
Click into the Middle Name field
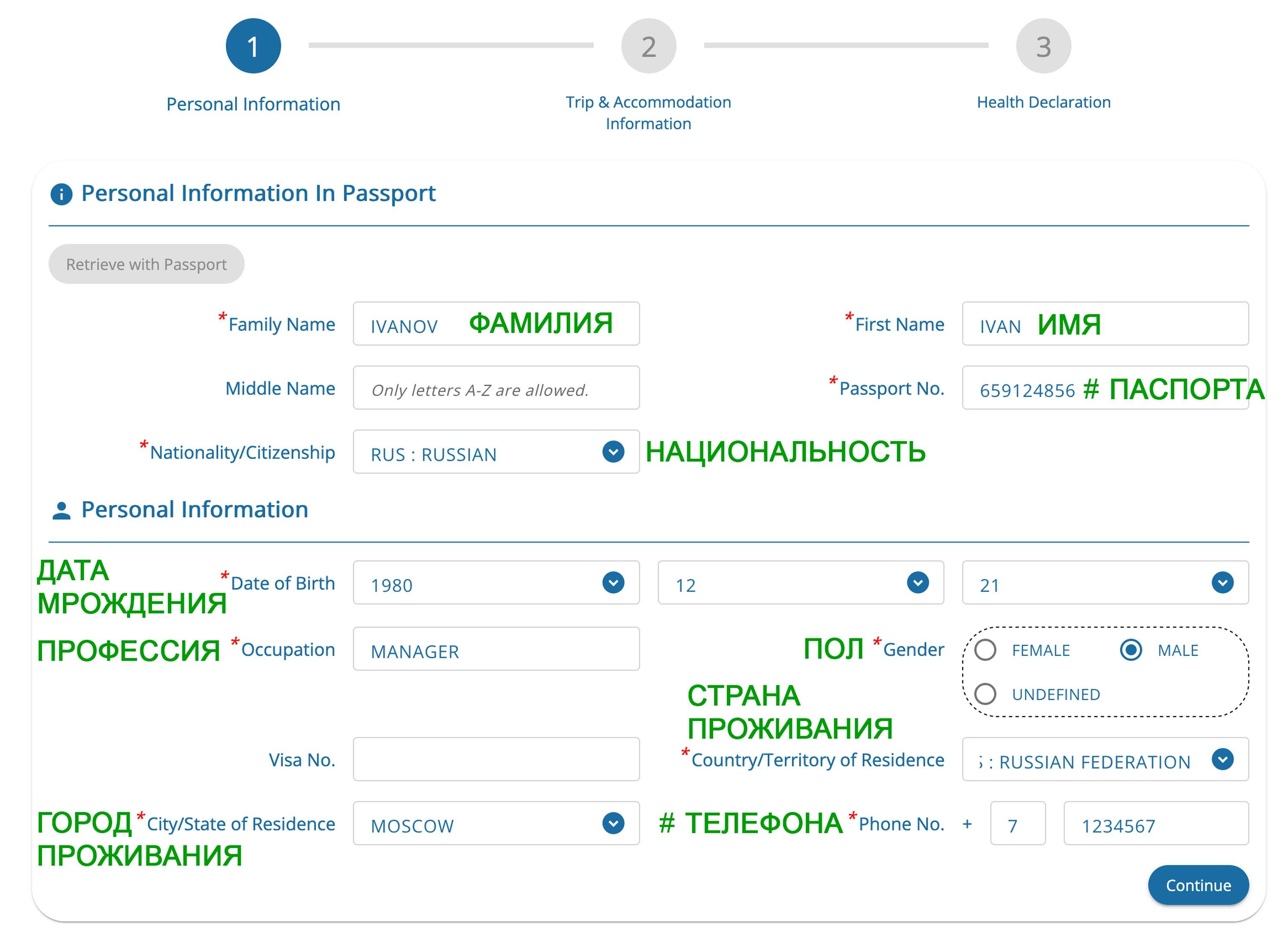496,388
